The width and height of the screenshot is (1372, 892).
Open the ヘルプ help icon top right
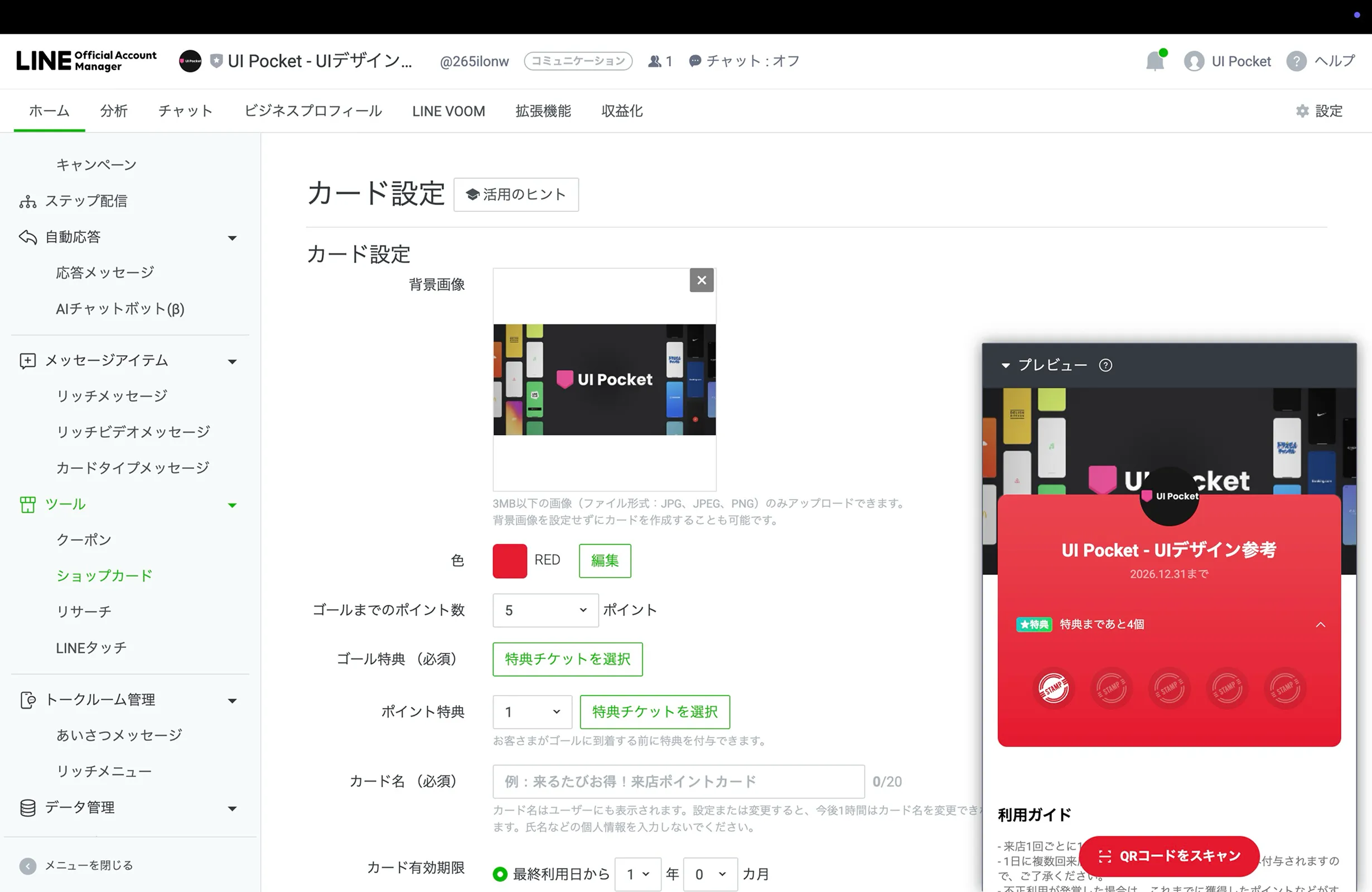(1296, 61)
